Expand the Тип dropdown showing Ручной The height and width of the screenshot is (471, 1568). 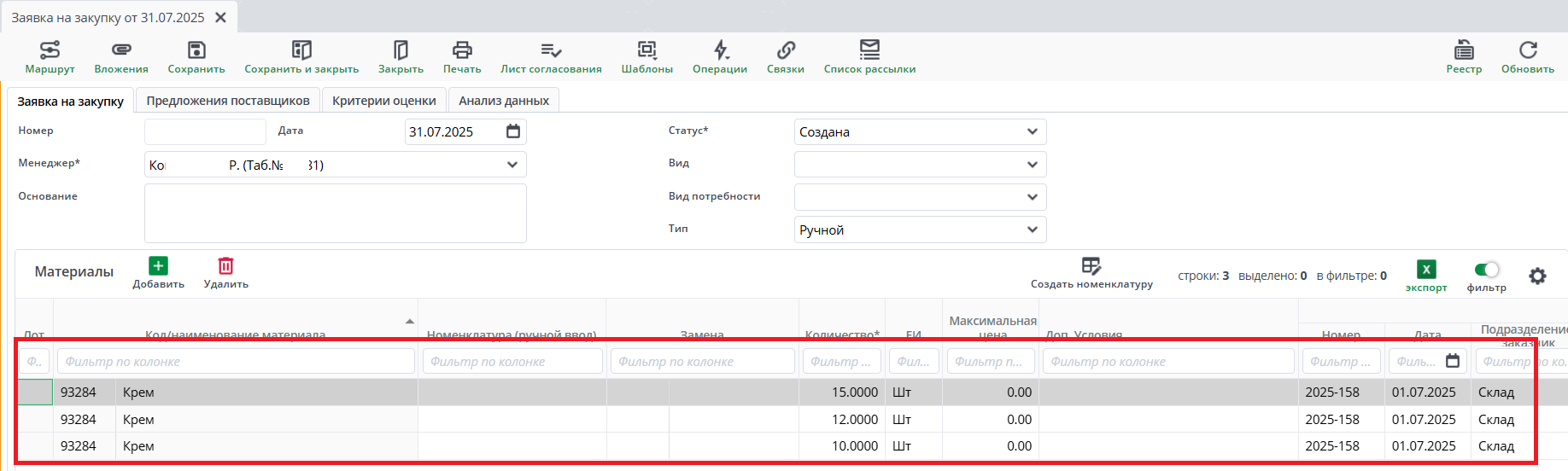click(x=1032, y=230)
